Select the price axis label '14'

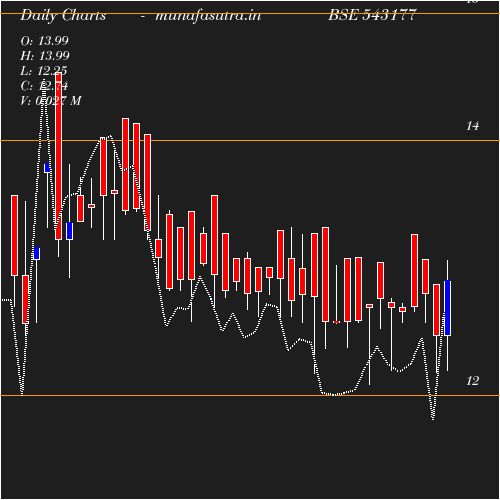coord(472,126)
